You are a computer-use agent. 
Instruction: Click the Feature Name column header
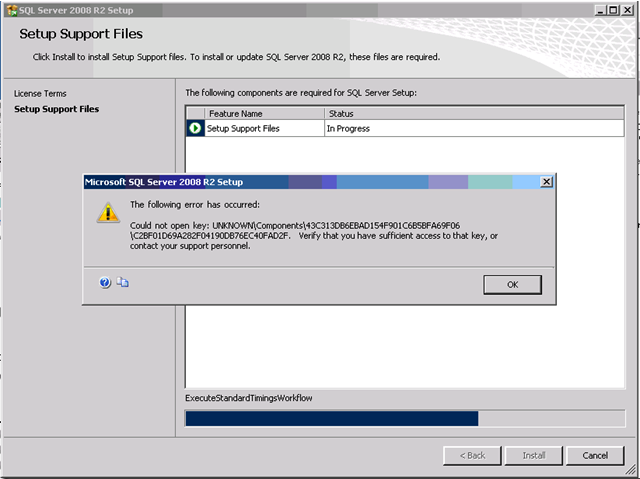click(264, 113)
